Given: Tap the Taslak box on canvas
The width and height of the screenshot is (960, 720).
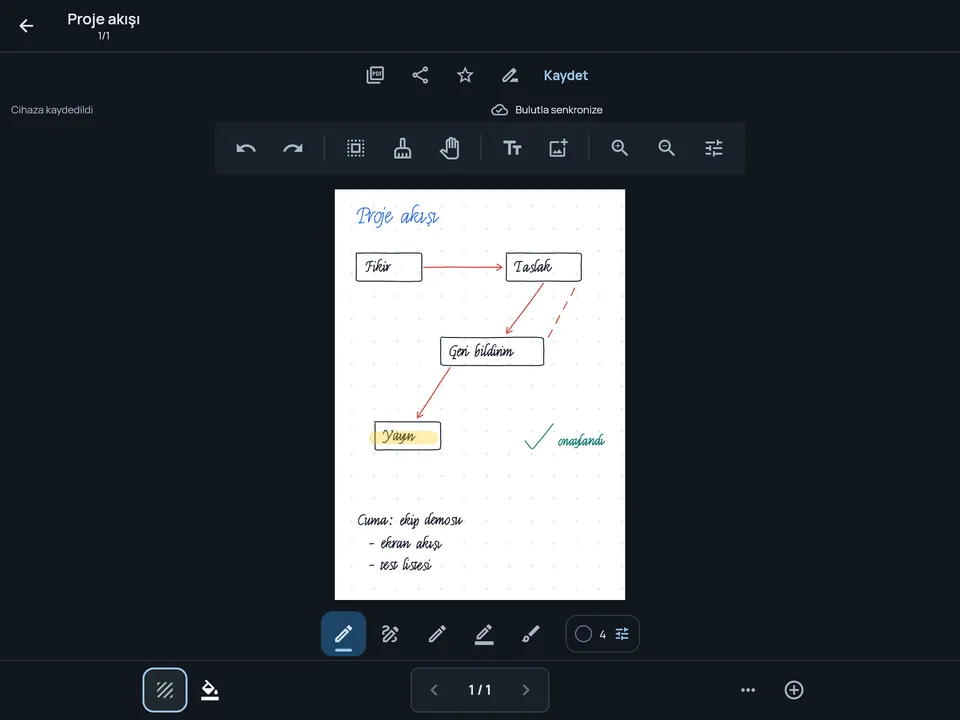Looking at the screenshot, I should (544, 267).
